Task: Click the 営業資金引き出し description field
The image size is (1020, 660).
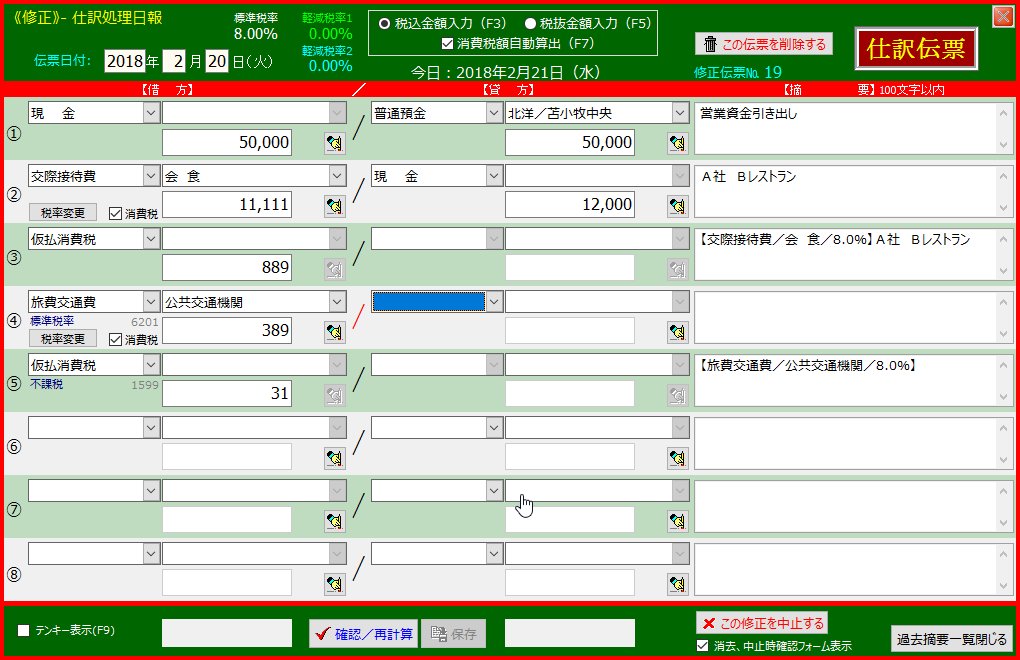Action: click(846, 129)
